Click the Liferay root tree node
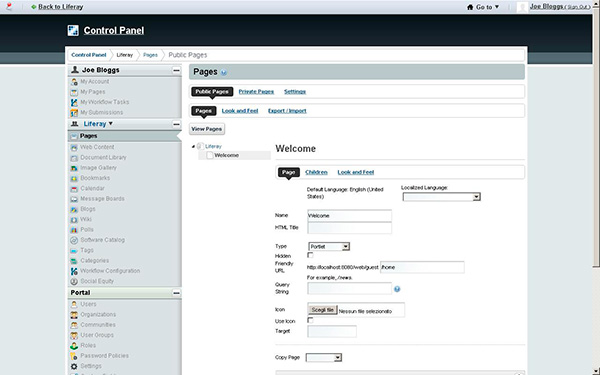This screenshot has width=600, height=375. tap(213, 147)
